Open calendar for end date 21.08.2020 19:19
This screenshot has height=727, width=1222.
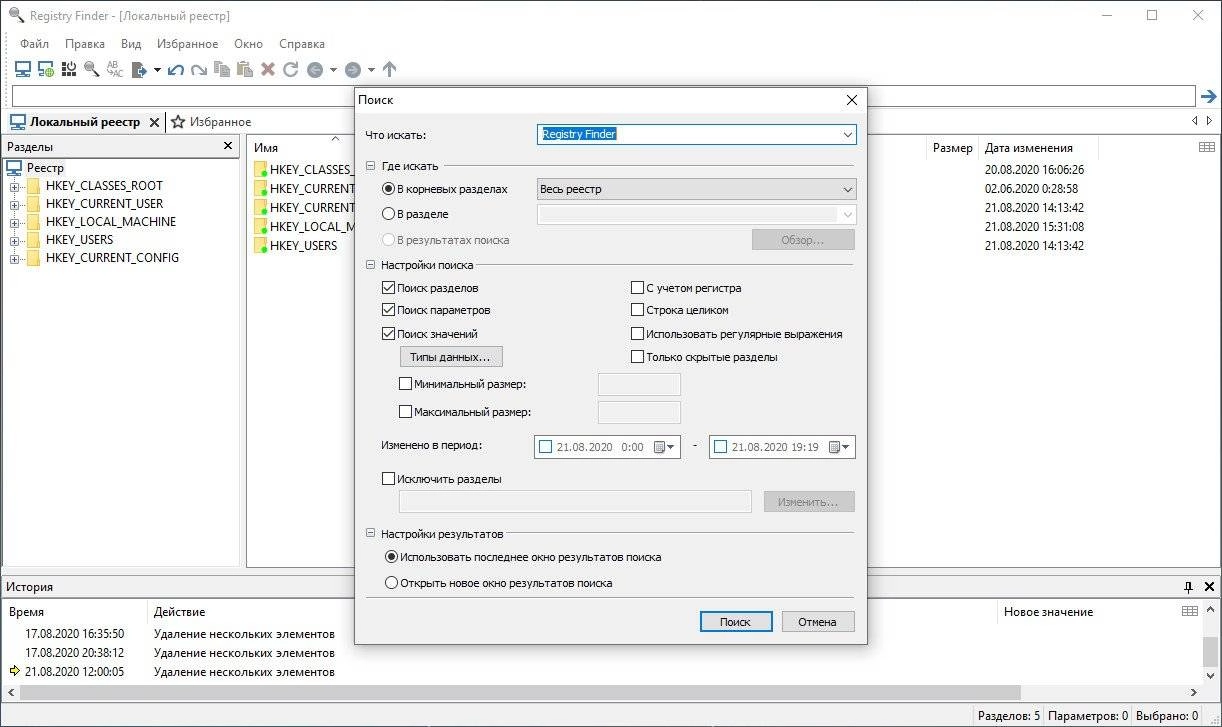(x=840, y=447)
